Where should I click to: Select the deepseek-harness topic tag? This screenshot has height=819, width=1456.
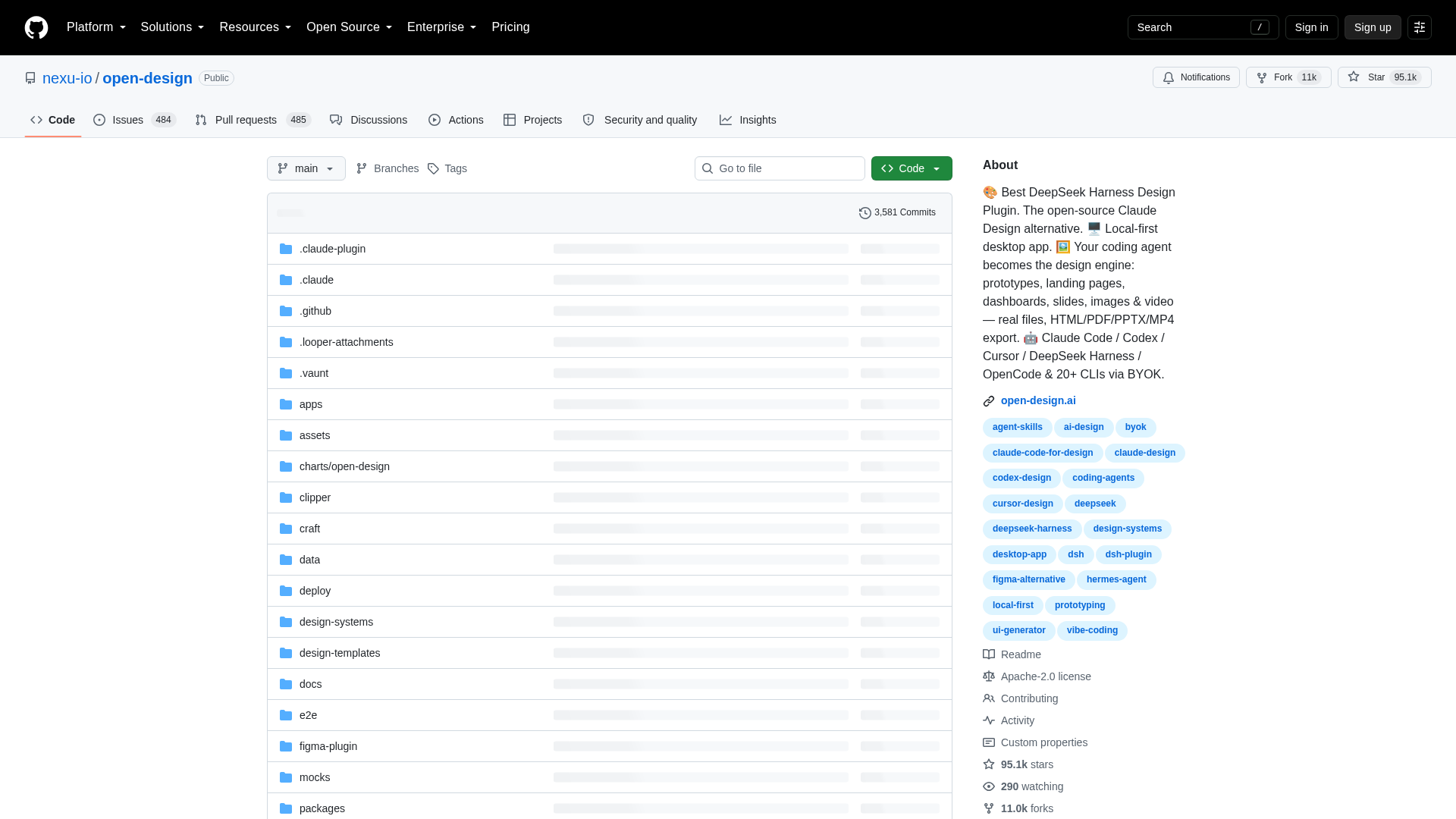click(x=1032, y=529)
